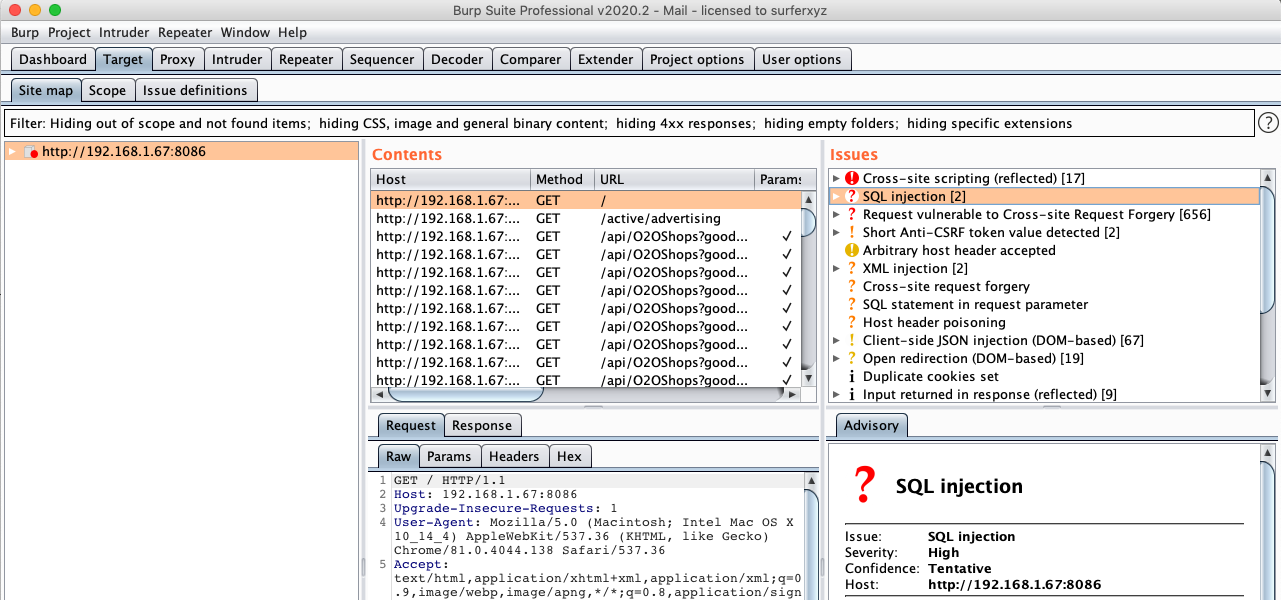Screen dimensions: 1281x600
Task: Click the info icon beside Input returned in response
Action: point(852,394)
